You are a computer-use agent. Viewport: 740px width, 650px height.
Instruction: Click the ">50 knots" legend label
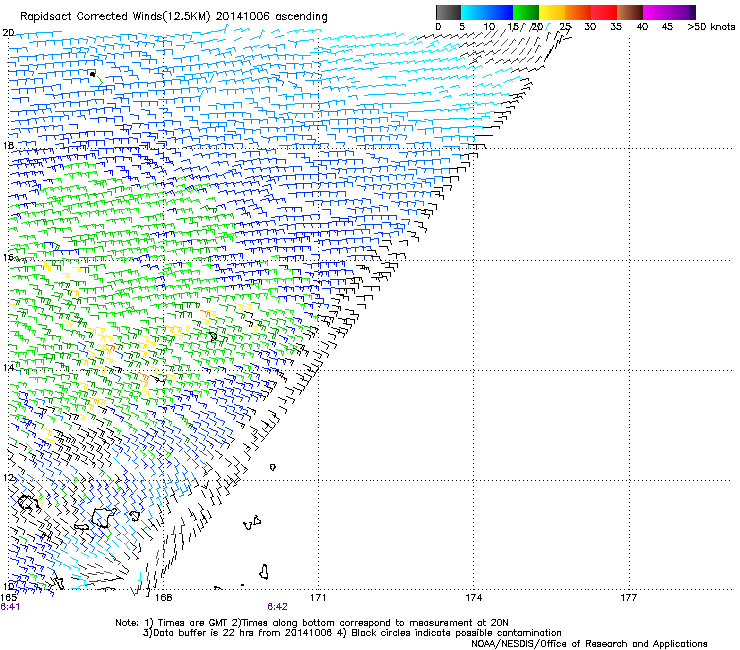(x=711, y=26)
